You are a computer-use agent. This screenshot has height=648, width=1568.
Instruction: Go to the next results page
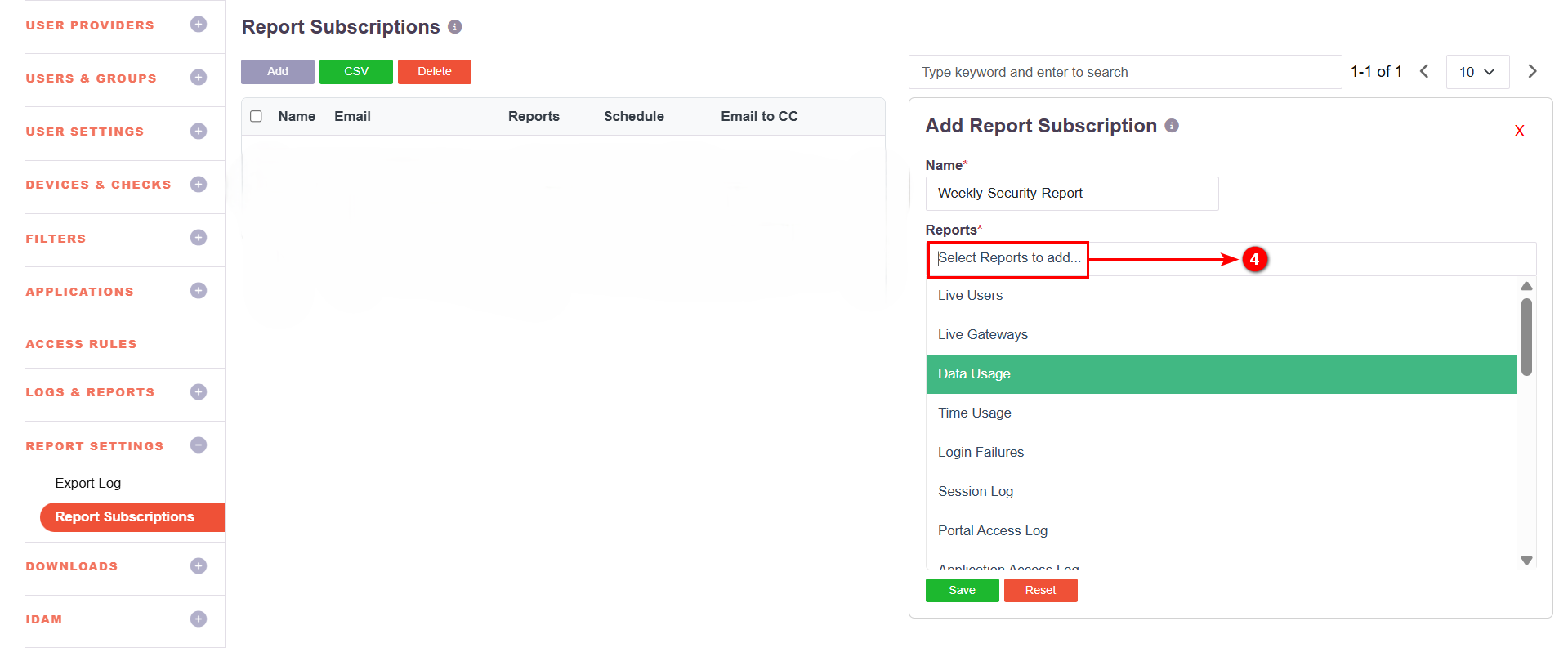click(x=1532, y=72)
